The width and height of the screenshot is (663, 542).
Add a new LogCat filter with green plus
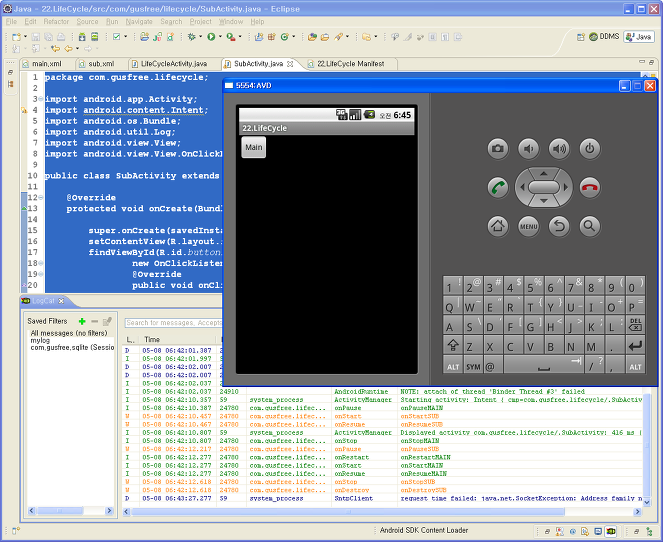point(82,322)
